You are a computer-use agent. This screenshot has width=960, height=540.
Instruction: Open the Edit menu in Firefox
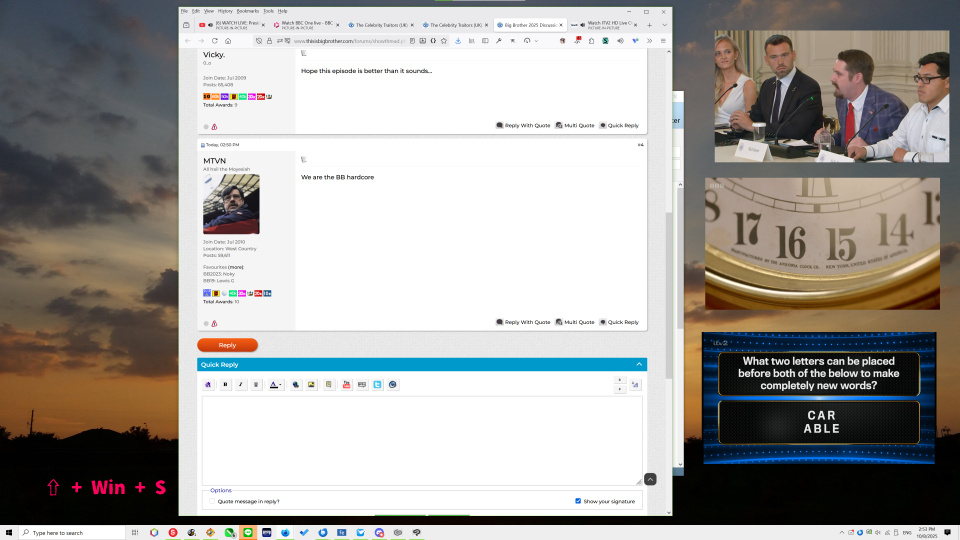[196, 11]
